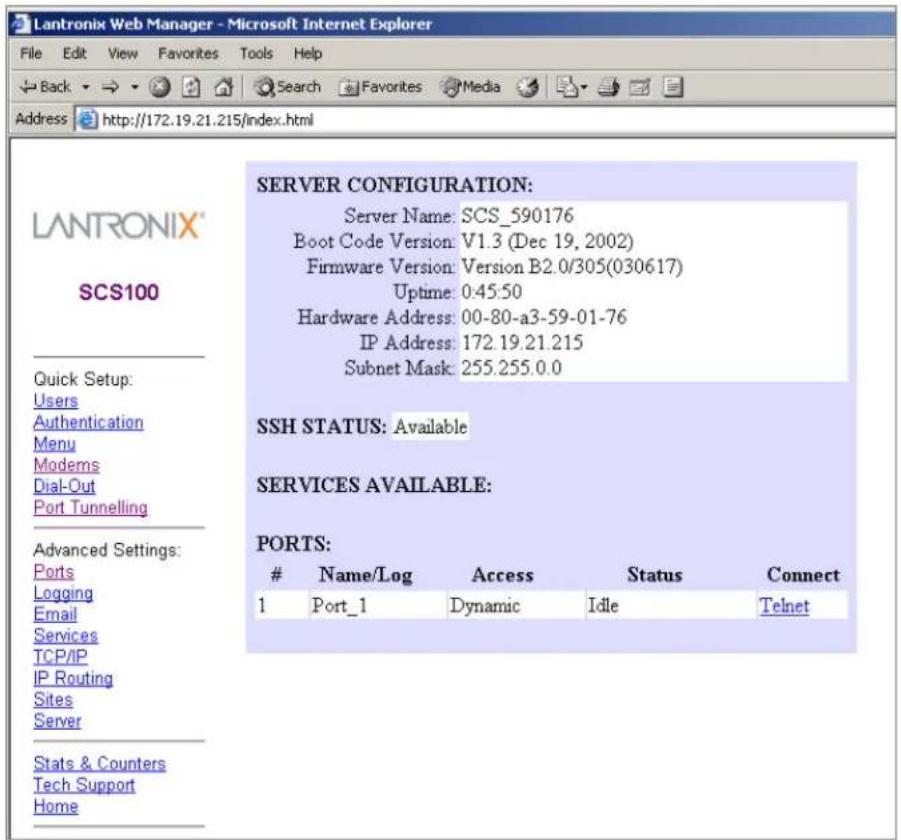Open the Help menu
This screenshot has width=901, height=840.
tap(308, 53)
